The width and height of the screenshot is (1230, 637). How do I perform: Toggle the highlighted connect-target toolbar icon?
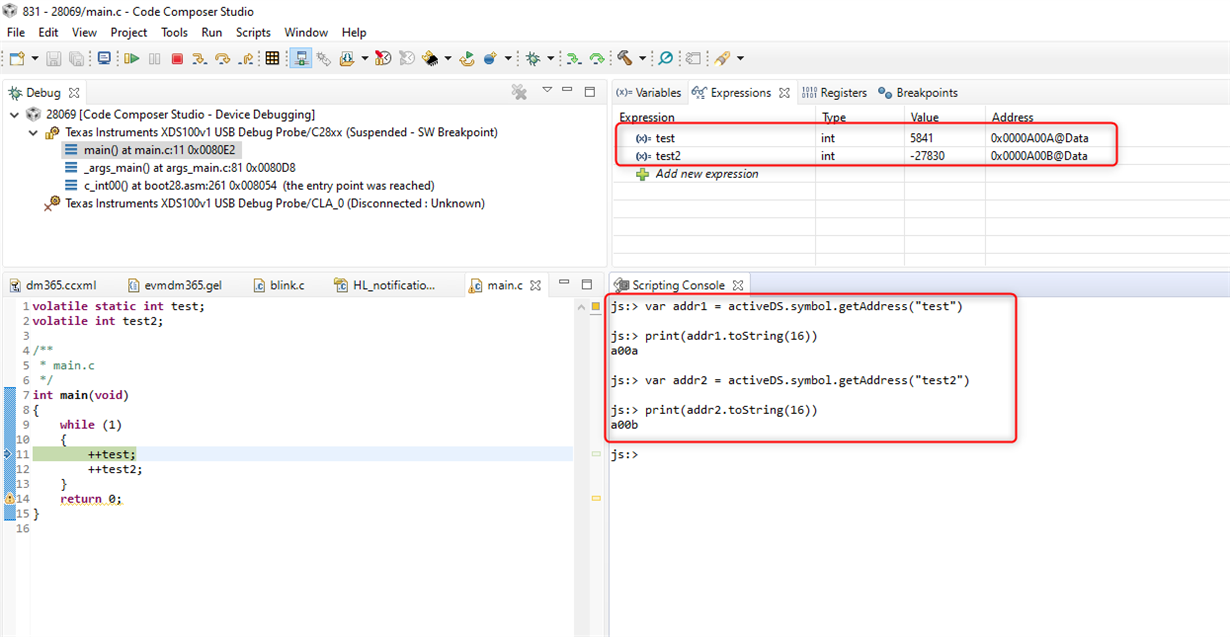[301, 59]
